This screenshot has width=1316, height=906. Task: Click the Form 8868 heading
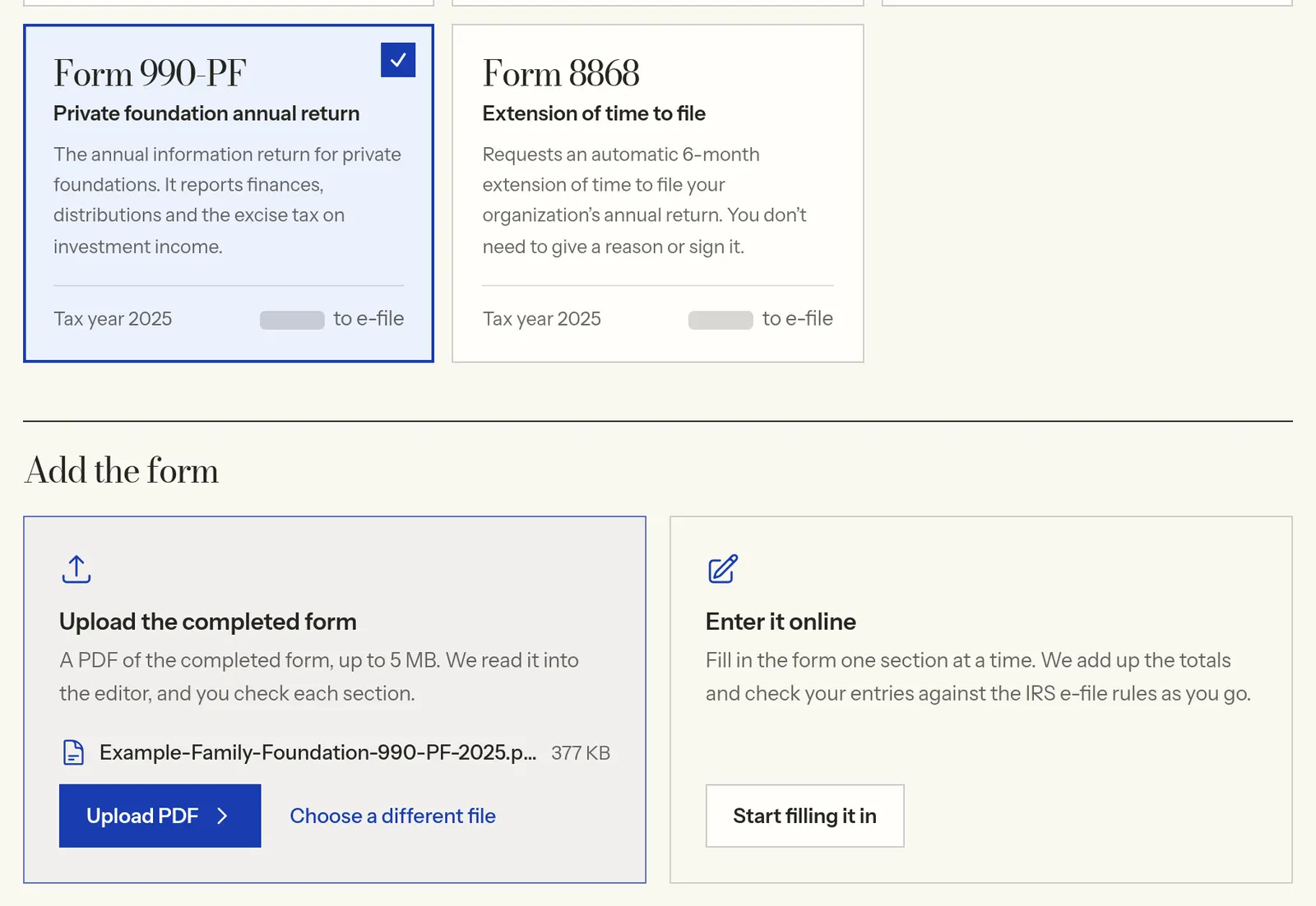coord(561,73)
